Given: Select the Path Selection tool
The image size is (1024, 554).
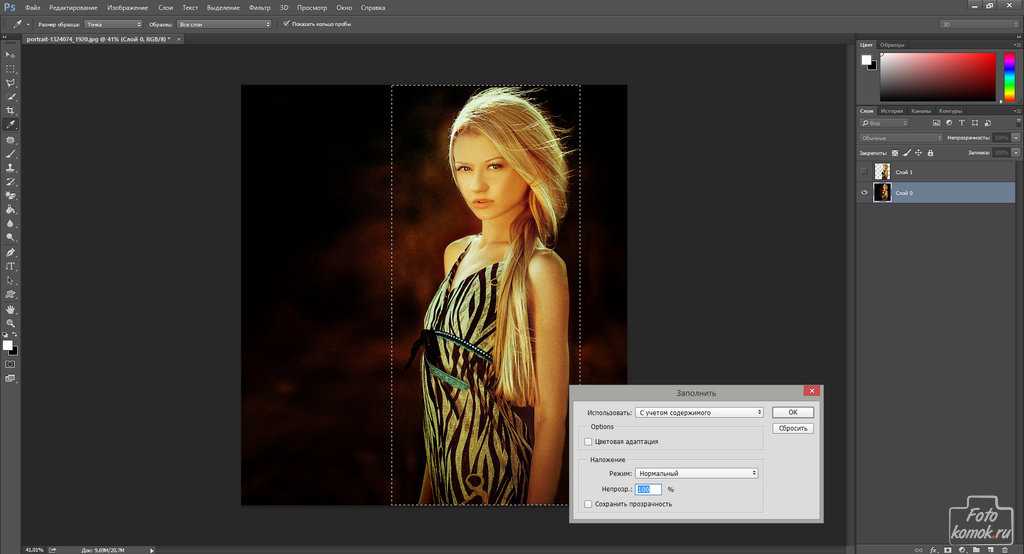Looking at the screenshot, I should pos(10,280).
